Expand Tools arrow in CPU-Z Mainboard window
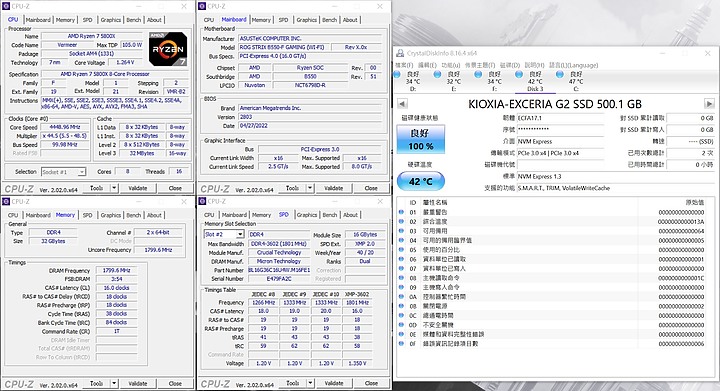Screen dimensions: 720x391 pos(310,188)
